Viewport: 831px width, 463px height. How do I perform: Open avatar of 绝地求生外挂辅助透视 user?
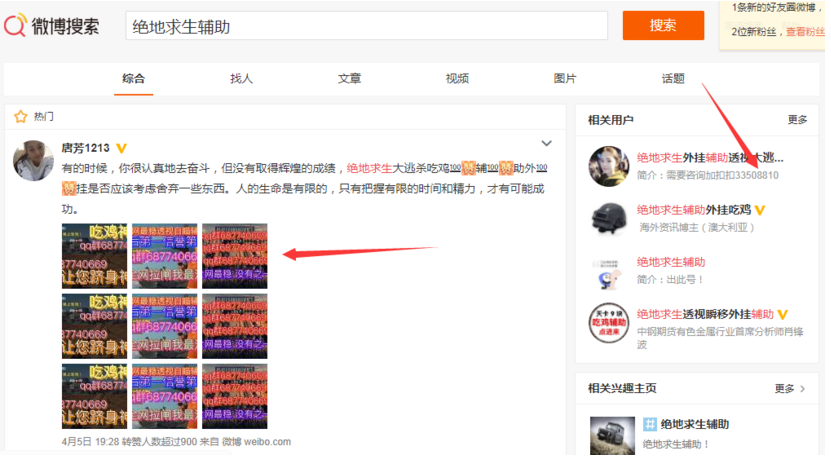[609, 166]
